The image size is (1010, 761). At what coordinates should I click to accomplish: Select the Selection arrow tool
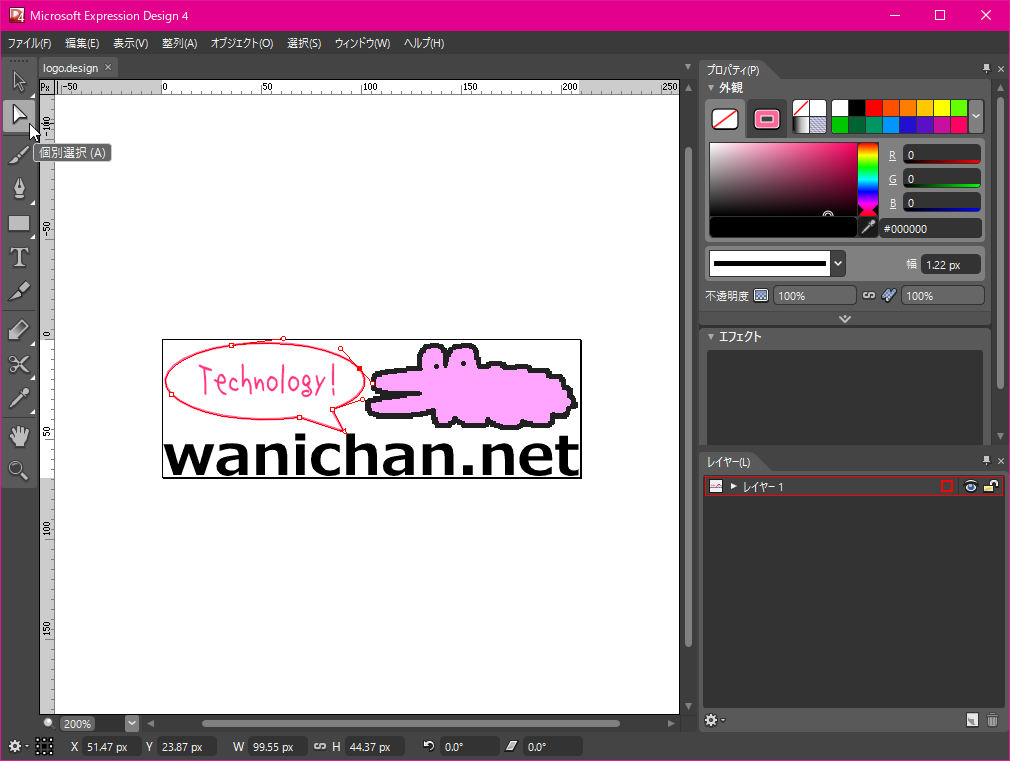(19, 81)
